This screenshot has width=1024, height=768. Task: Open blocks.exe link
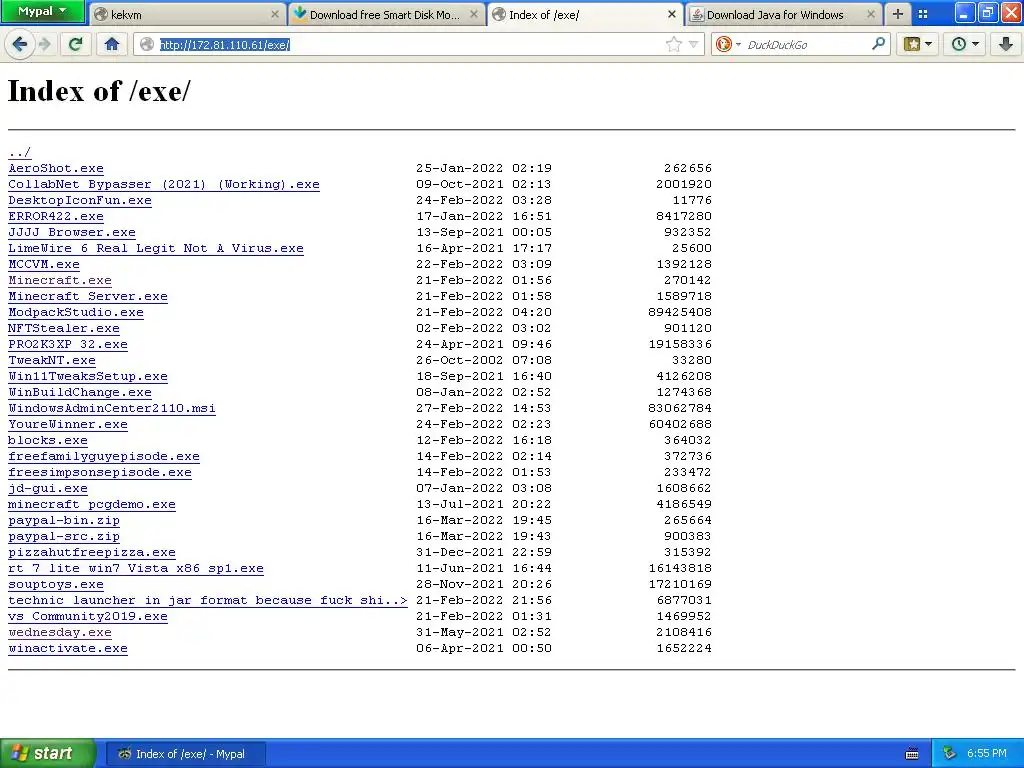[48, 440]
